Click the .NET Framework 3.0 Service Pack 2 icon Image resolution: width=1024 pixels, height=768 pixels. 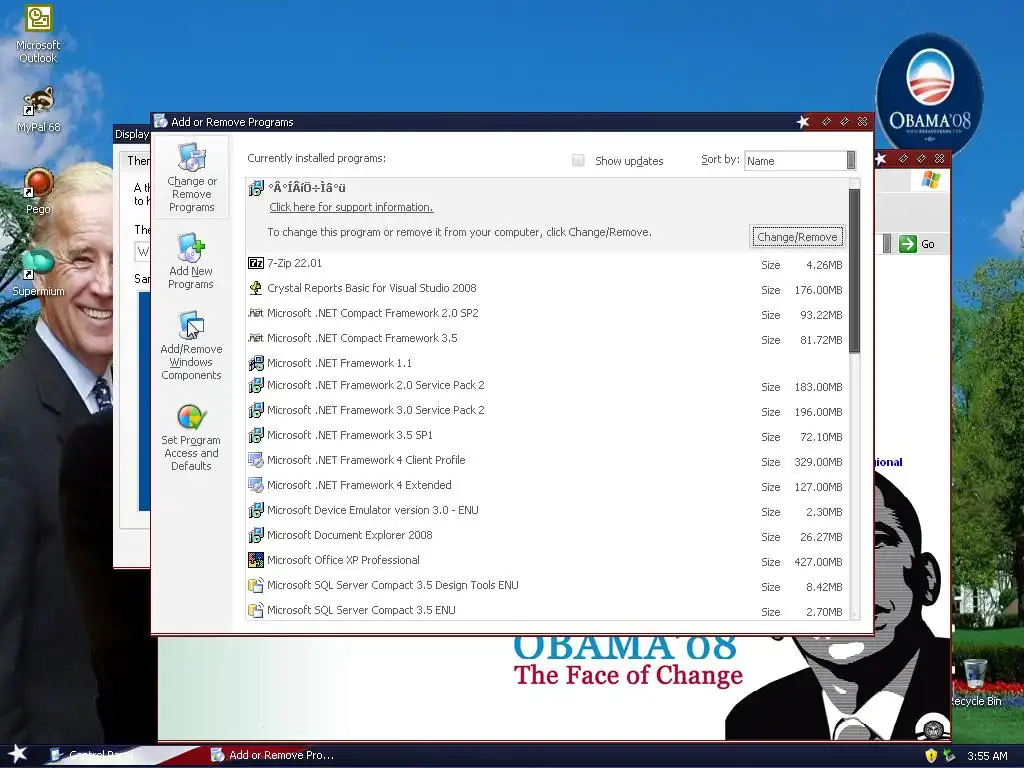(x=256, y=410)
